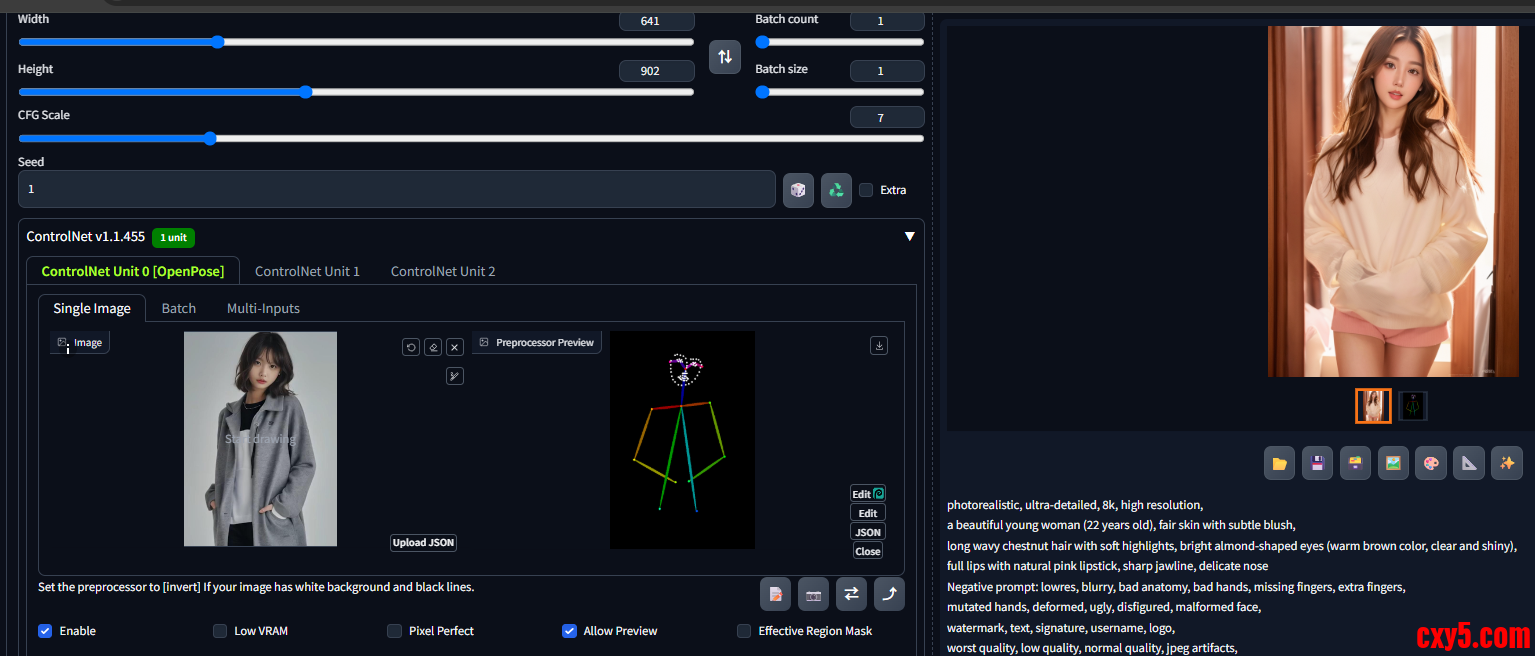Open output folder with yellow folder icon
The height and width of the screenshot is (656, 1535).
coord(1279,463)
